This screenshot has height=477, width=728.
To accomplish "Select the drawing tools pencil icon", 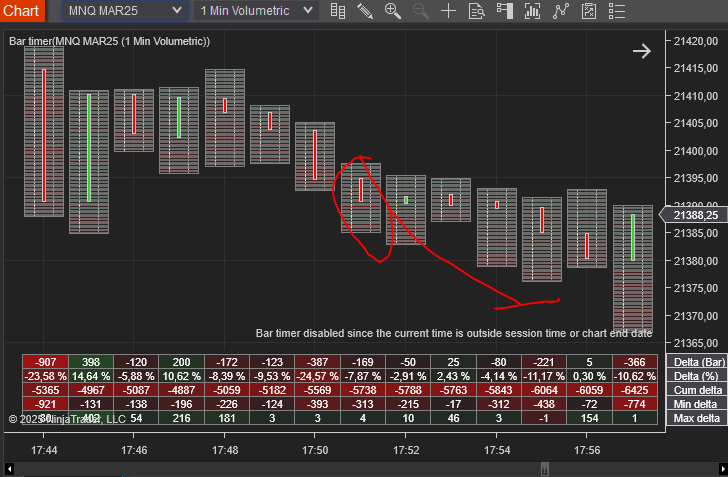I will coord(365,11).
